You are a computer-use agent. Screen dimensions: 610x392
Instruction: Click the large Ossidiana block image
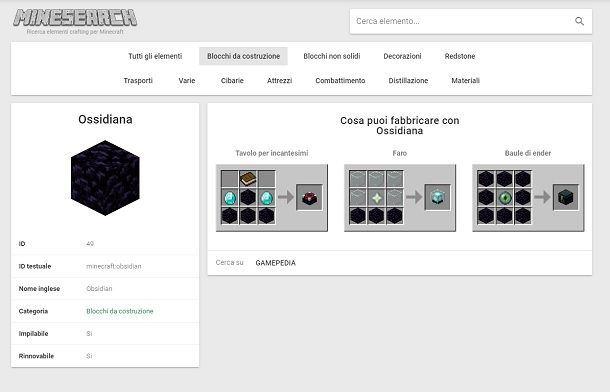click(105, 178)
